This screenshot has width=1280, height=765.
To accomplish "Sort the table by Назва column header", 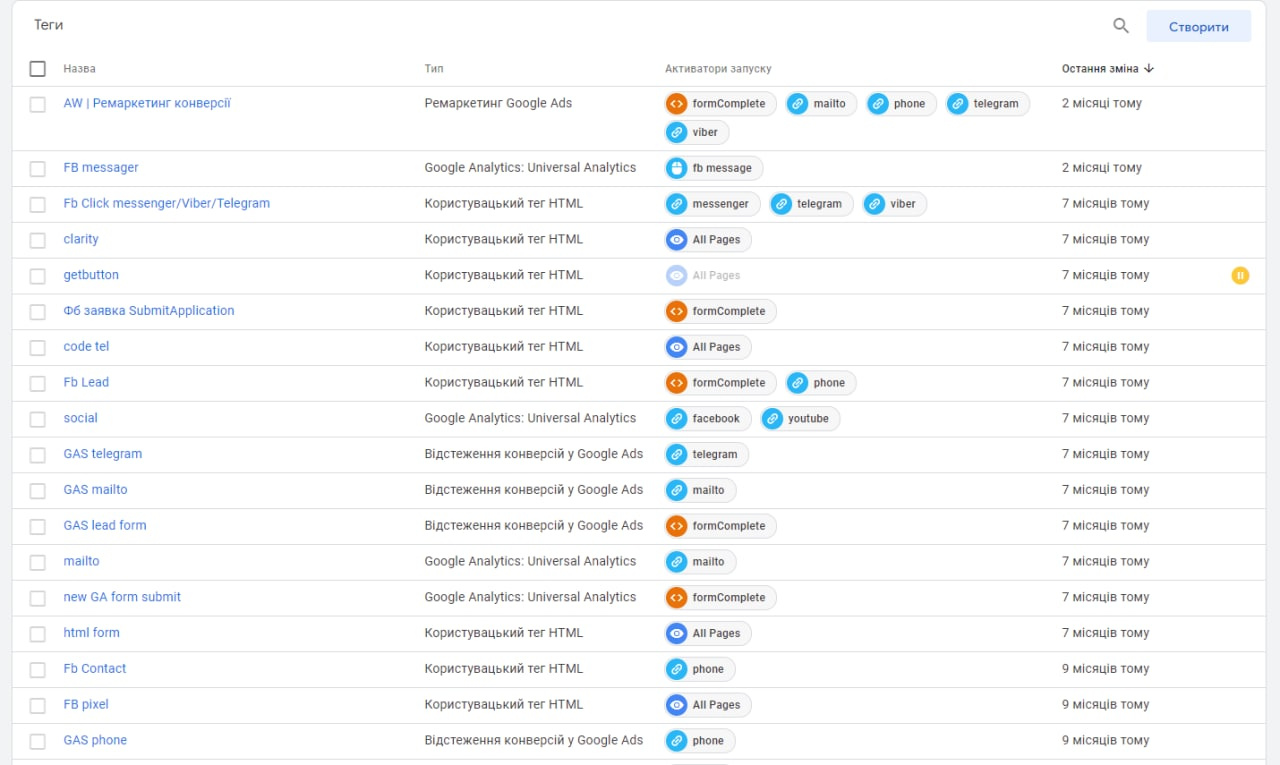I will tap(80, 69).
